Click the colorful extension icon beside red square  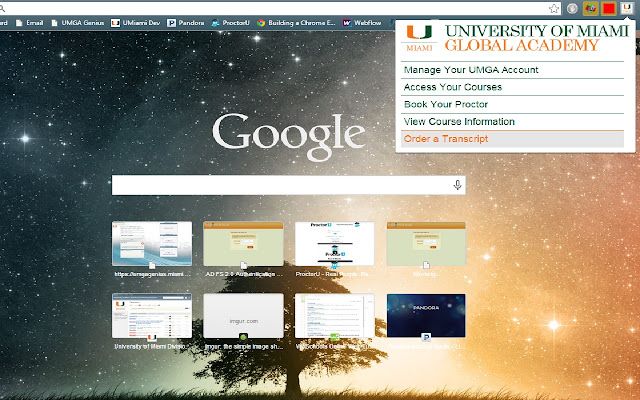591,8
